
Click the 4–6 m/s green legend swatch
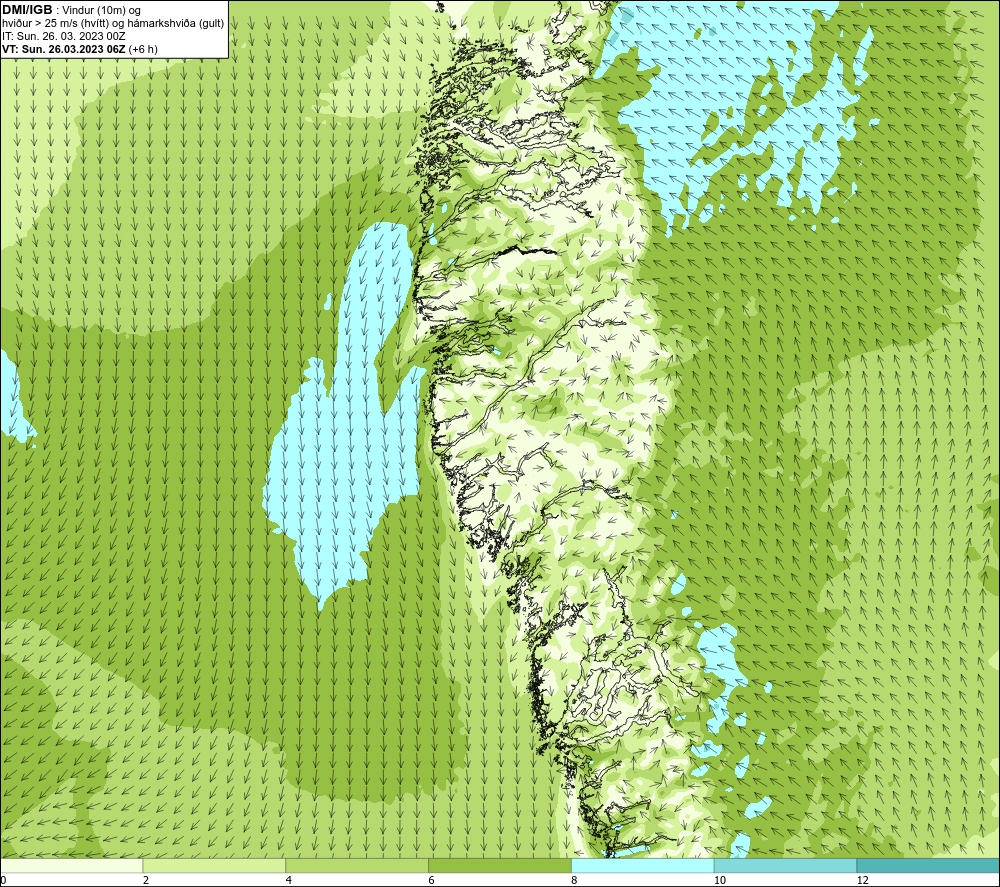(357, 865)
